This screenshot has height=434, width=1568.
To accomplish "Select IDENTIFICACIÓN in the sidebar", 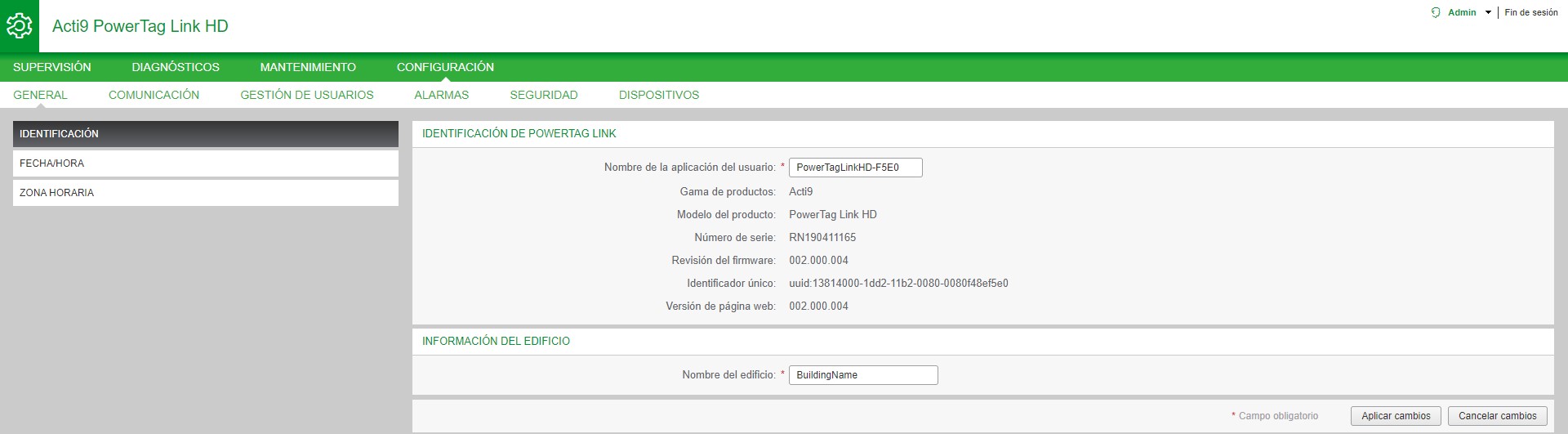I will [x=205, y=134].
